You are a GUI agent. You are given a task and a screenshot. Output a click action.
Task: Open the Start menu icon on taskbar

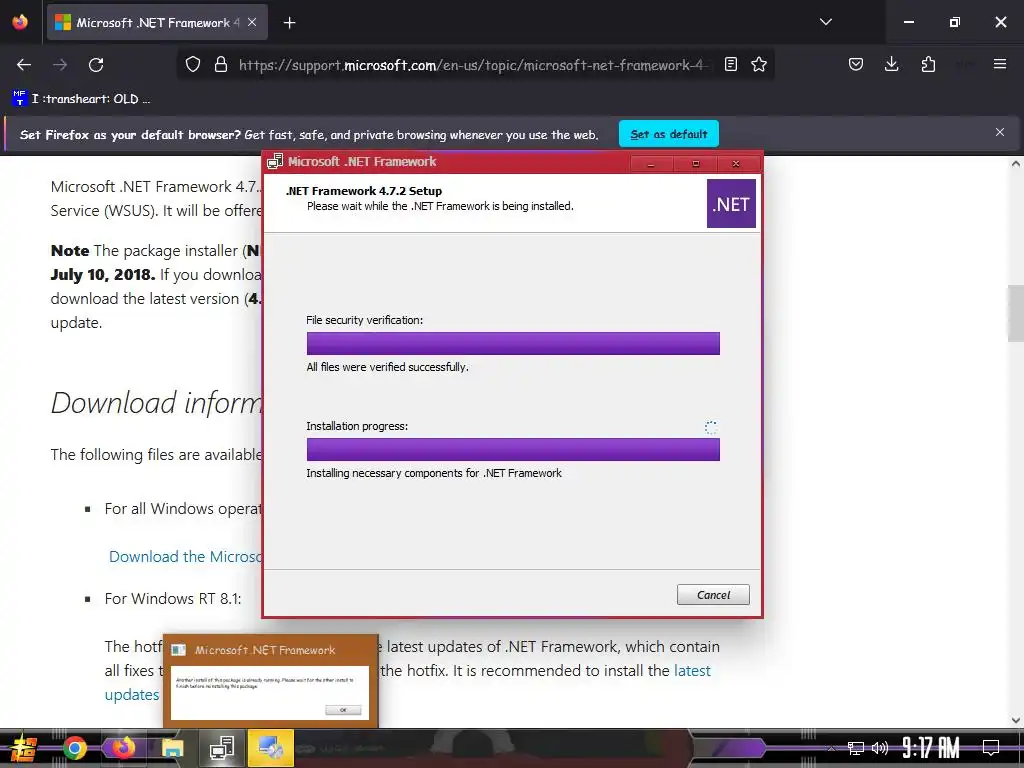(x=24, y=748)
